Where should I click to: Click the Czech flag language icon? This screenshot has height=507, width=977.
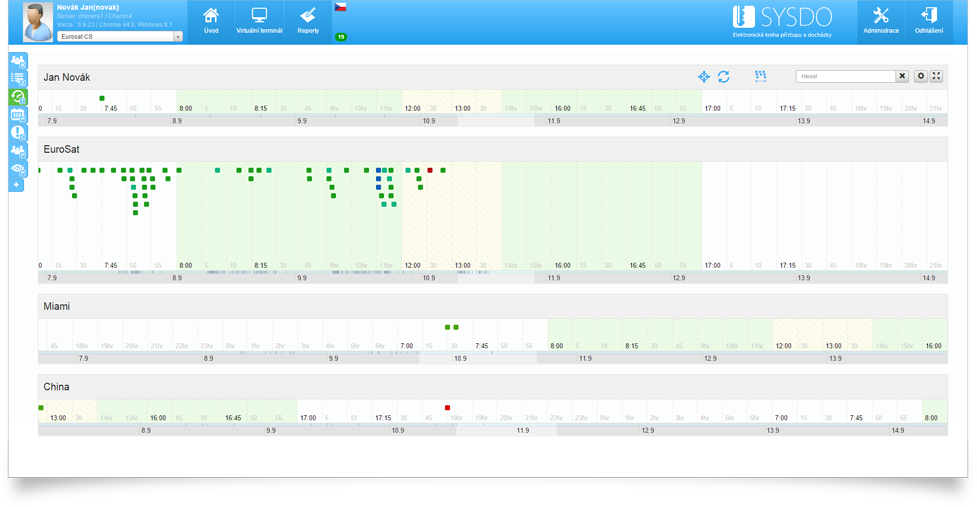340,7
